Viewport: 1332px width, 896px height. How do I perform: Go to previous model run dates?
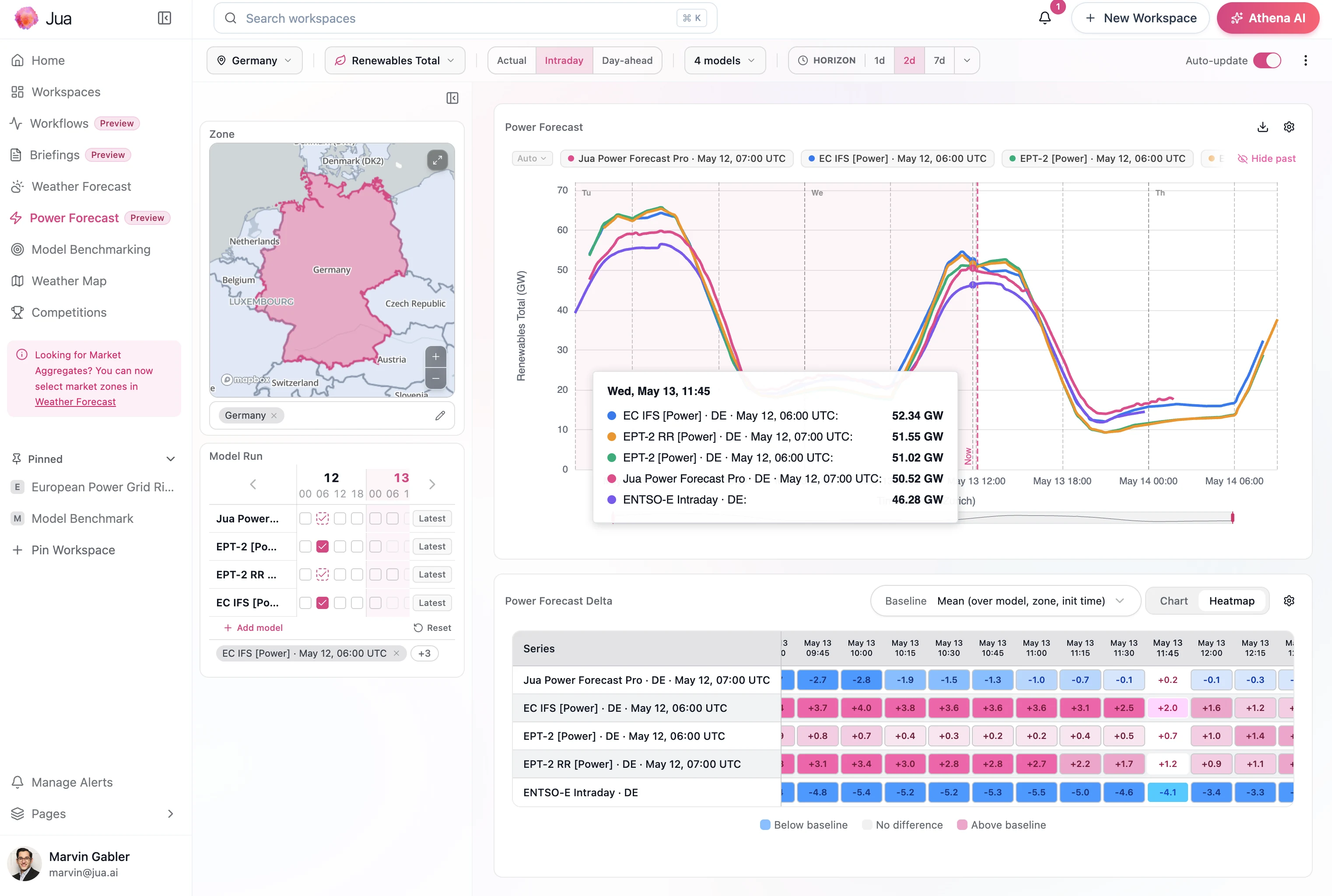pyautogui.click(x=253, y=484)
